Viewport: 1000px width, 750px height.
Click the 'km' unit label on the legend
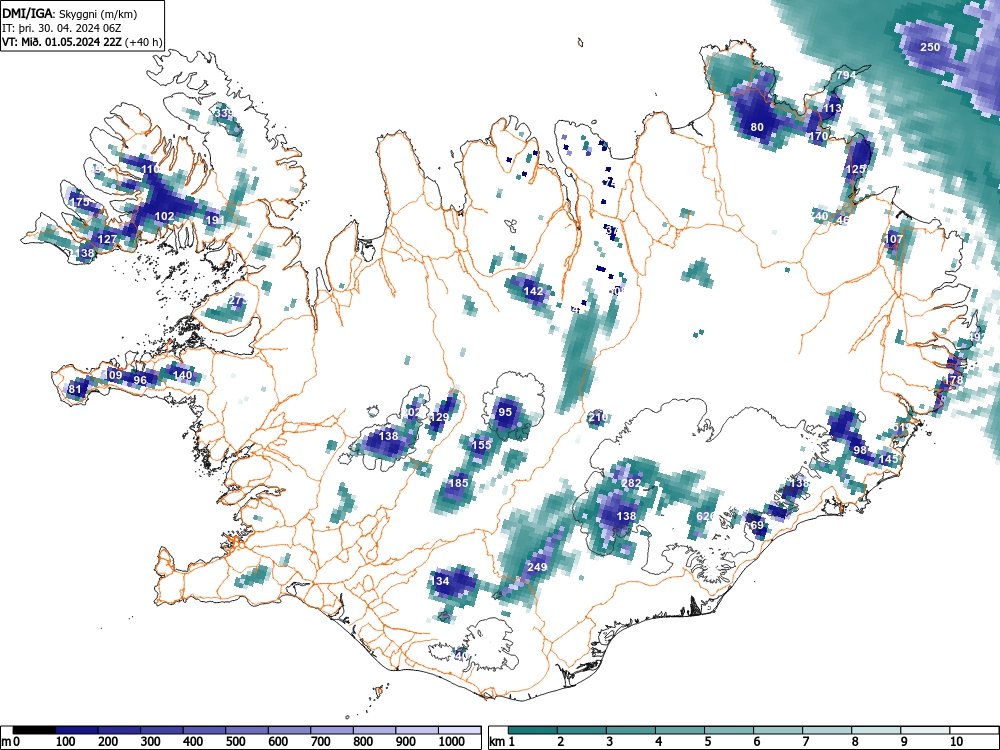coord(498,742)
